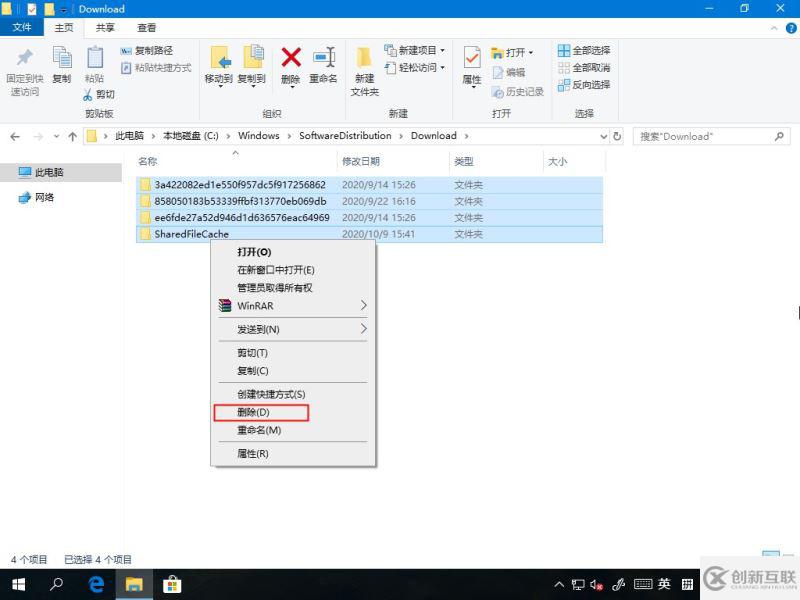800x600 pixels.
Task: Click History in Open group
Action: point(518,92)
